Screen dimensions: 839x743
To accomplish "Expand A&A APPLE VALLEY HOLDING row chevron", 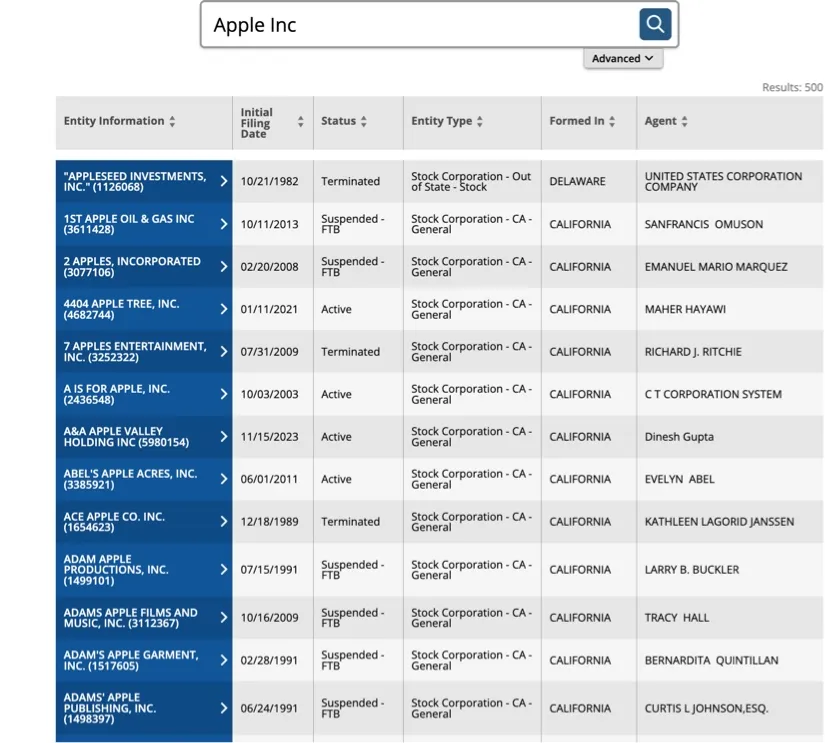I will point(224,436).
